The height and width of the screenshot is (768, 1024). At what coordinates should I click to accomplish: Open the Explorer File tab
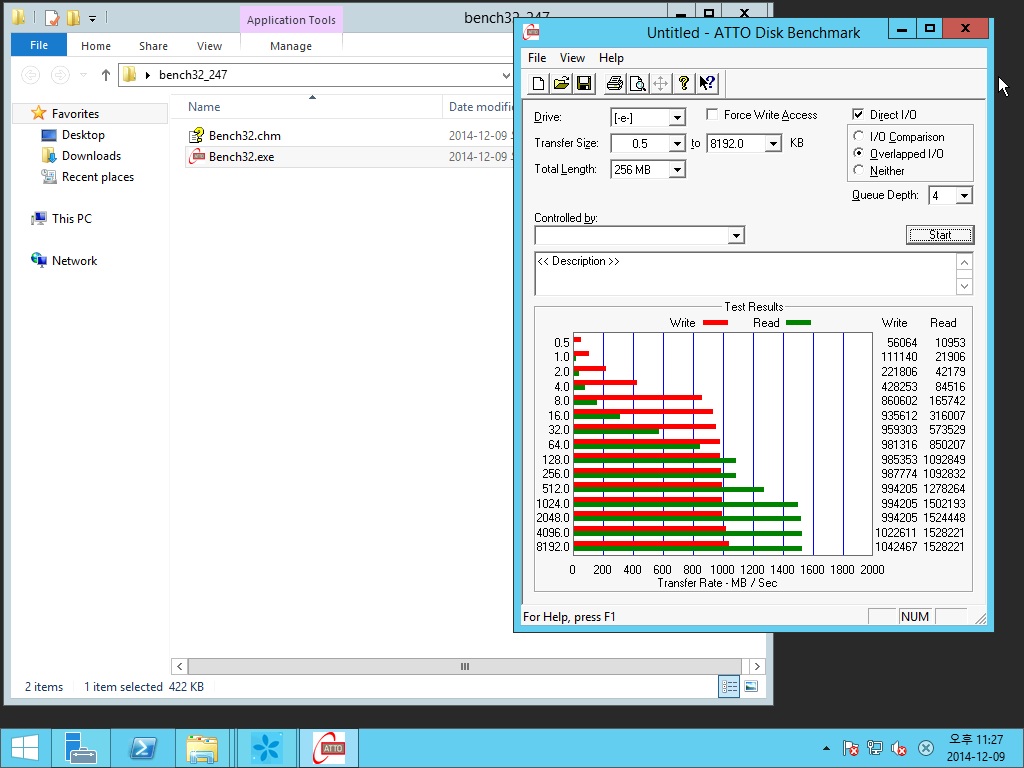click(39, 45)
